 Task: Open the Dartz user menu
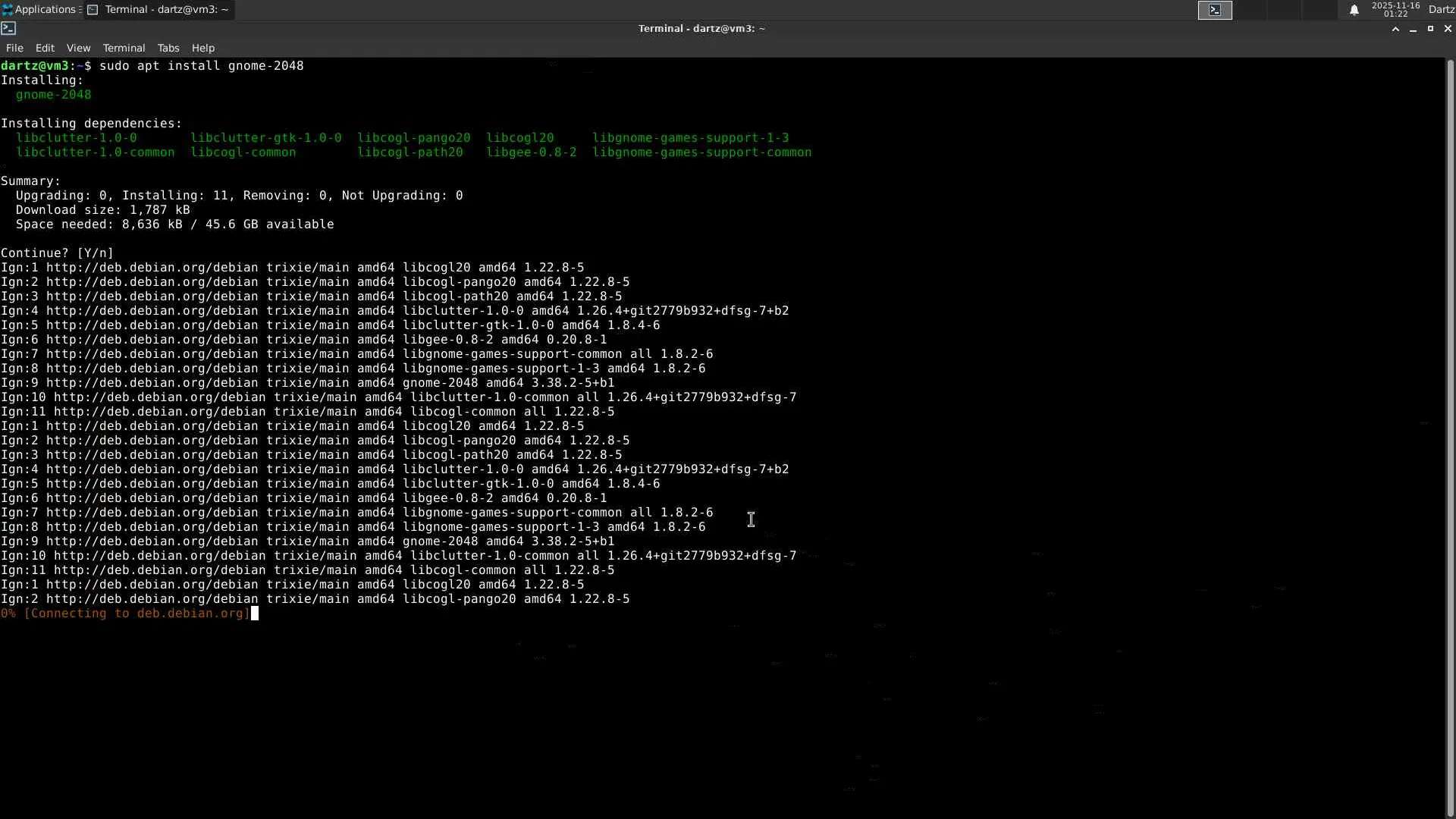coord(1441,10)
